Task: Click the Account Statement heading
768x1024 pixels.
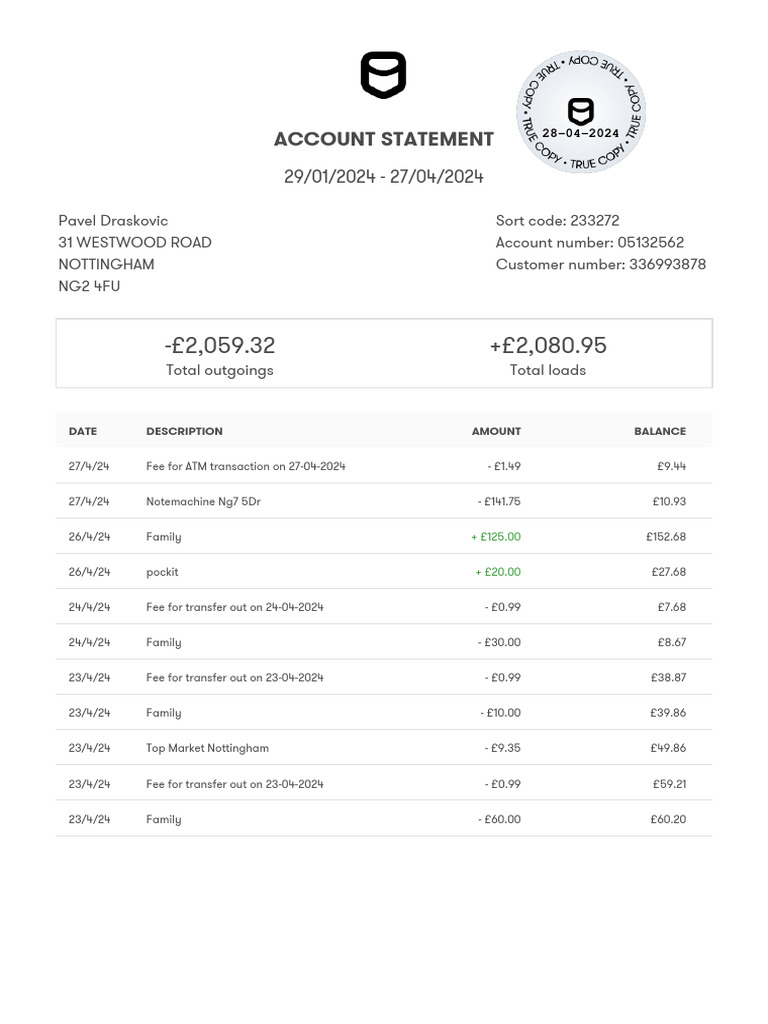Action: coord(384,139)
